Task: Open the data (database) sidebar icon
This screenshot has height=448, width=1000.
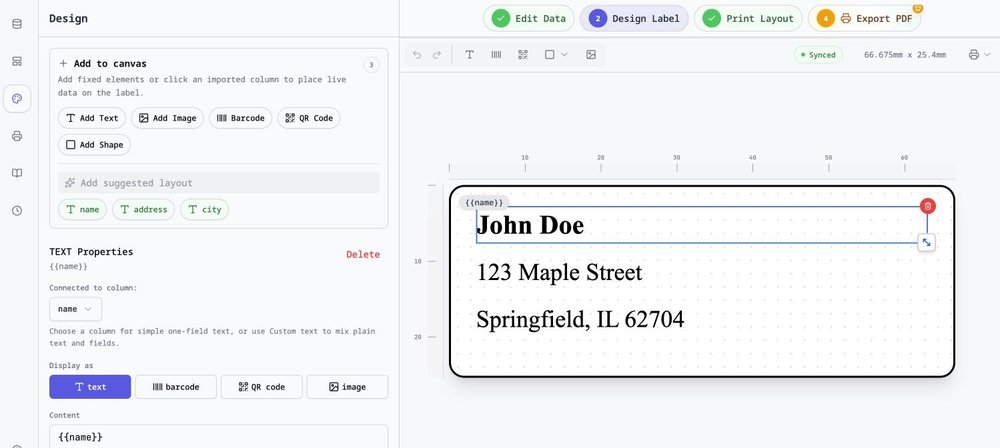Action: [17, 24]
